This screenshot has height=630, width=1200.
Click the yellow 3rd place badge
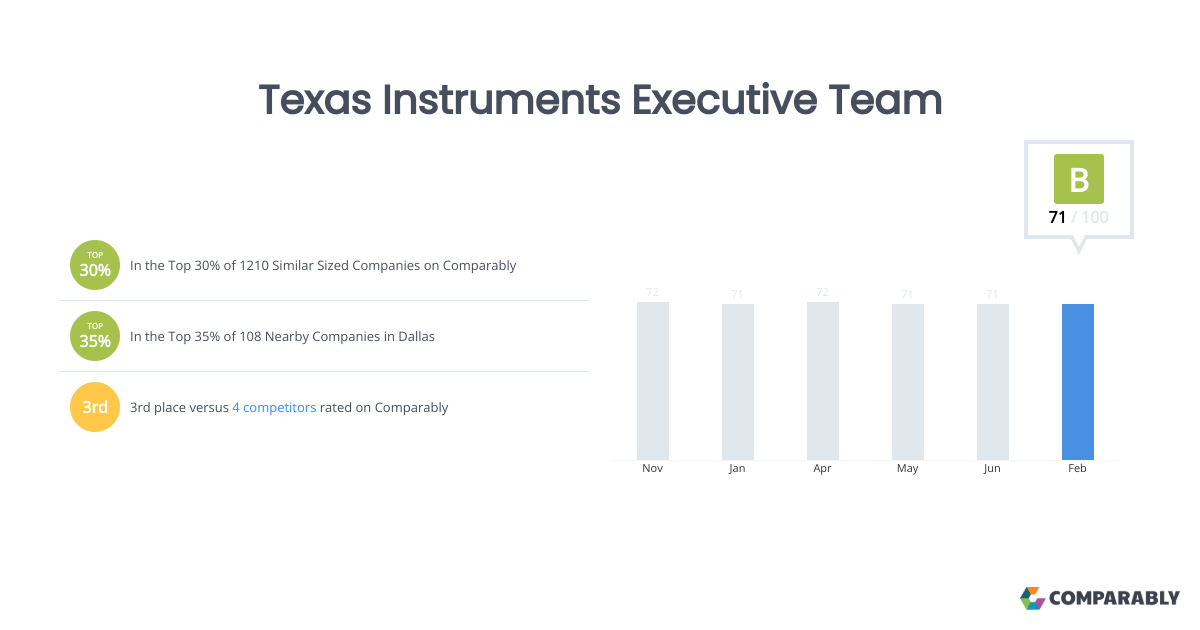[x=95, y=407]
